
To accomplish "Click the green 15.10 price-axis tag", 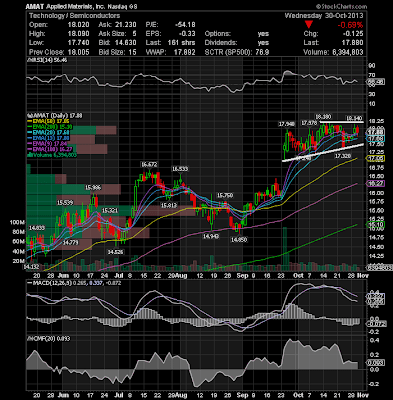I will pos(376,225).
